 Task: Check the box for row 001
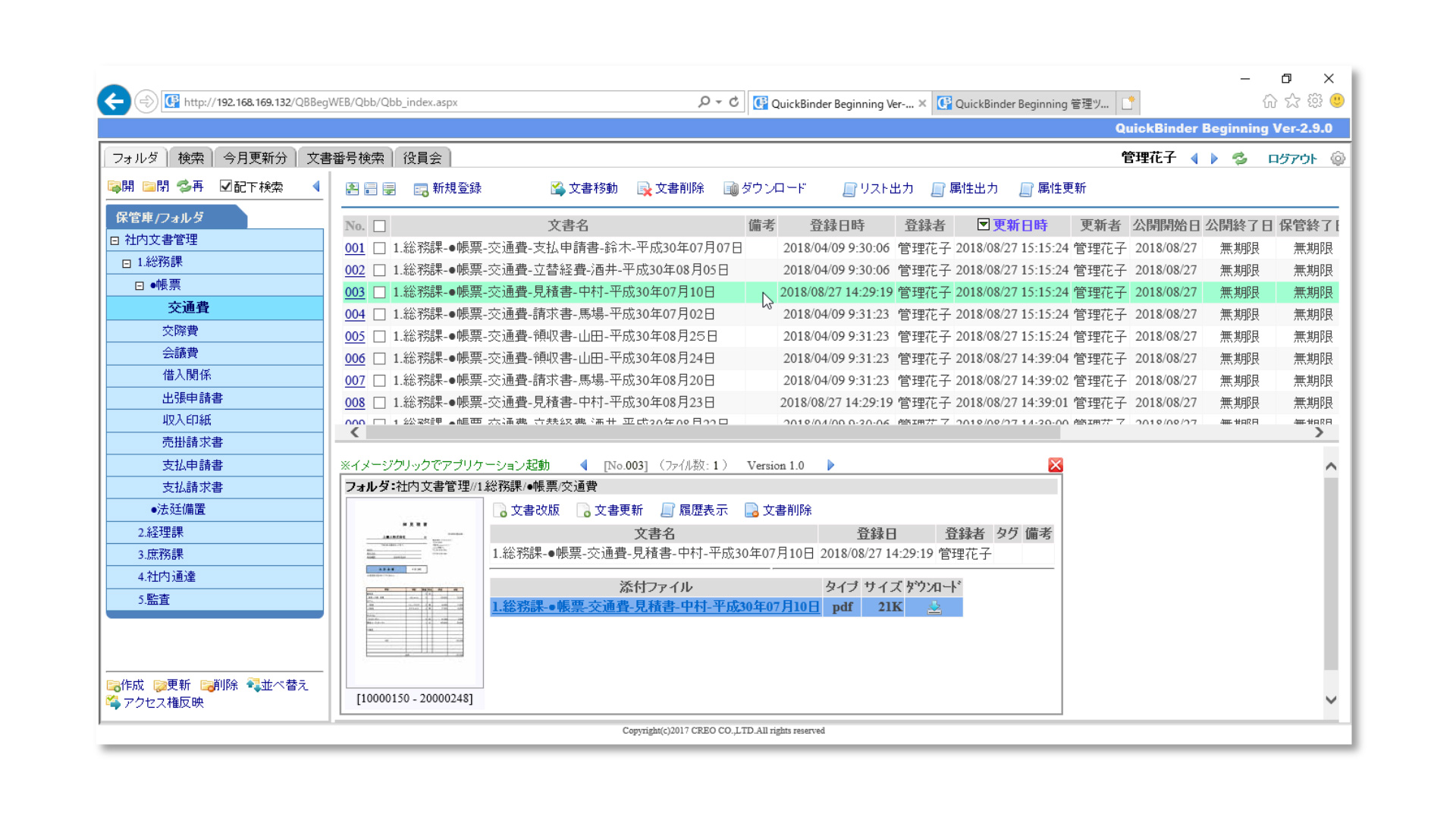click(x=380, y=248)
